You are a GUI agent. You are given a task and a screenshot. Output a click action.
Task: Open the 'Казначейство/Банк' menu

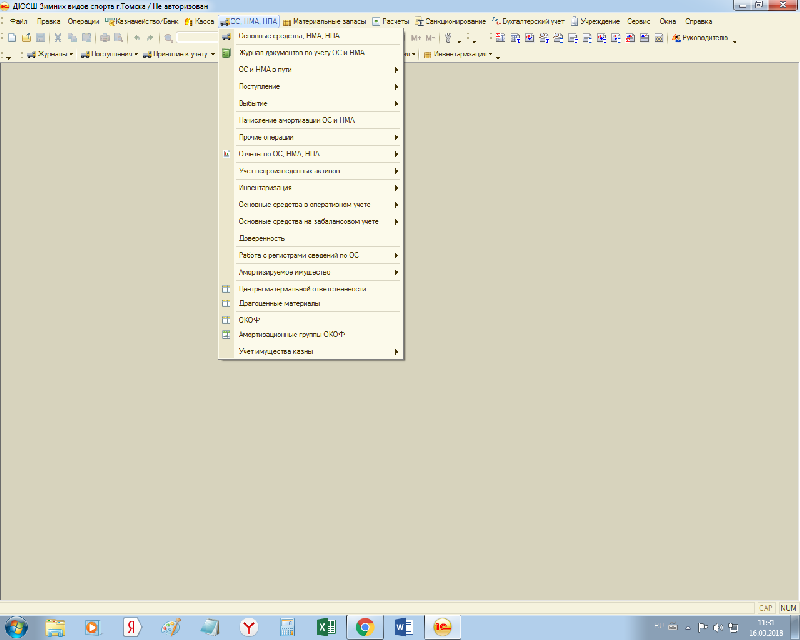(x=142, y=21)
